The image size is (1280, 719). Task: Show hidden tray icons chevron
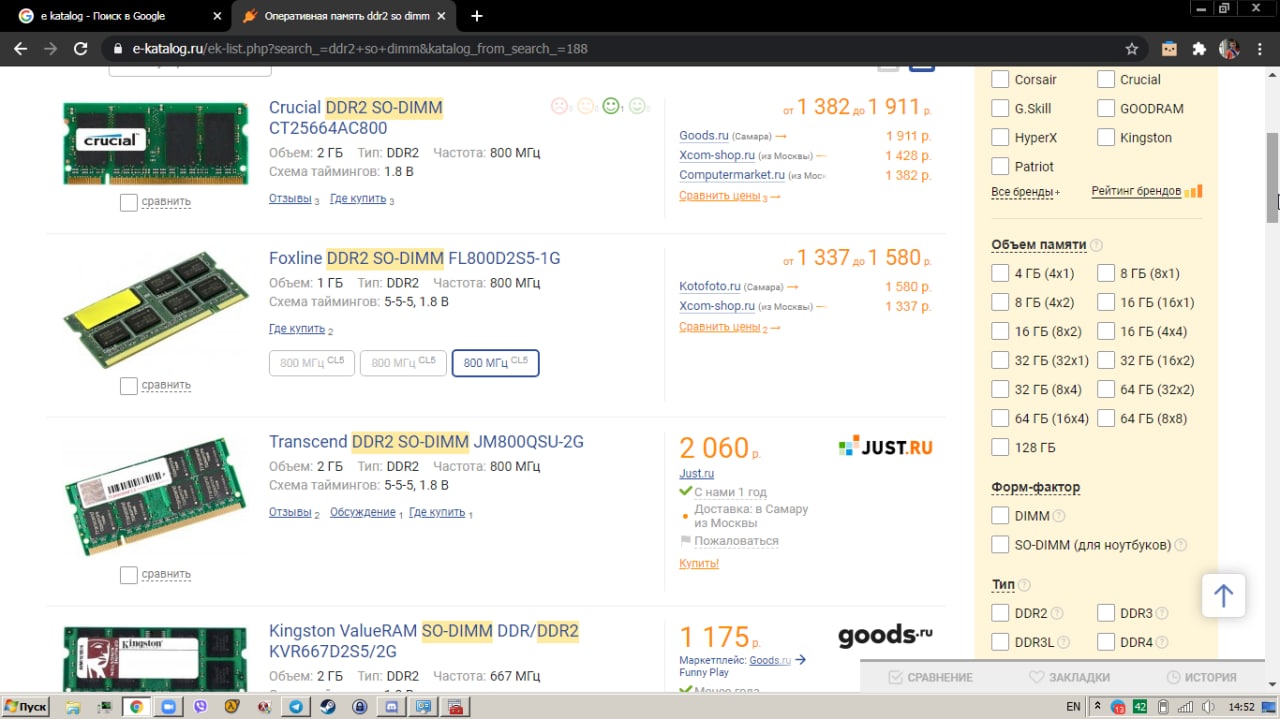[1098, 707]
